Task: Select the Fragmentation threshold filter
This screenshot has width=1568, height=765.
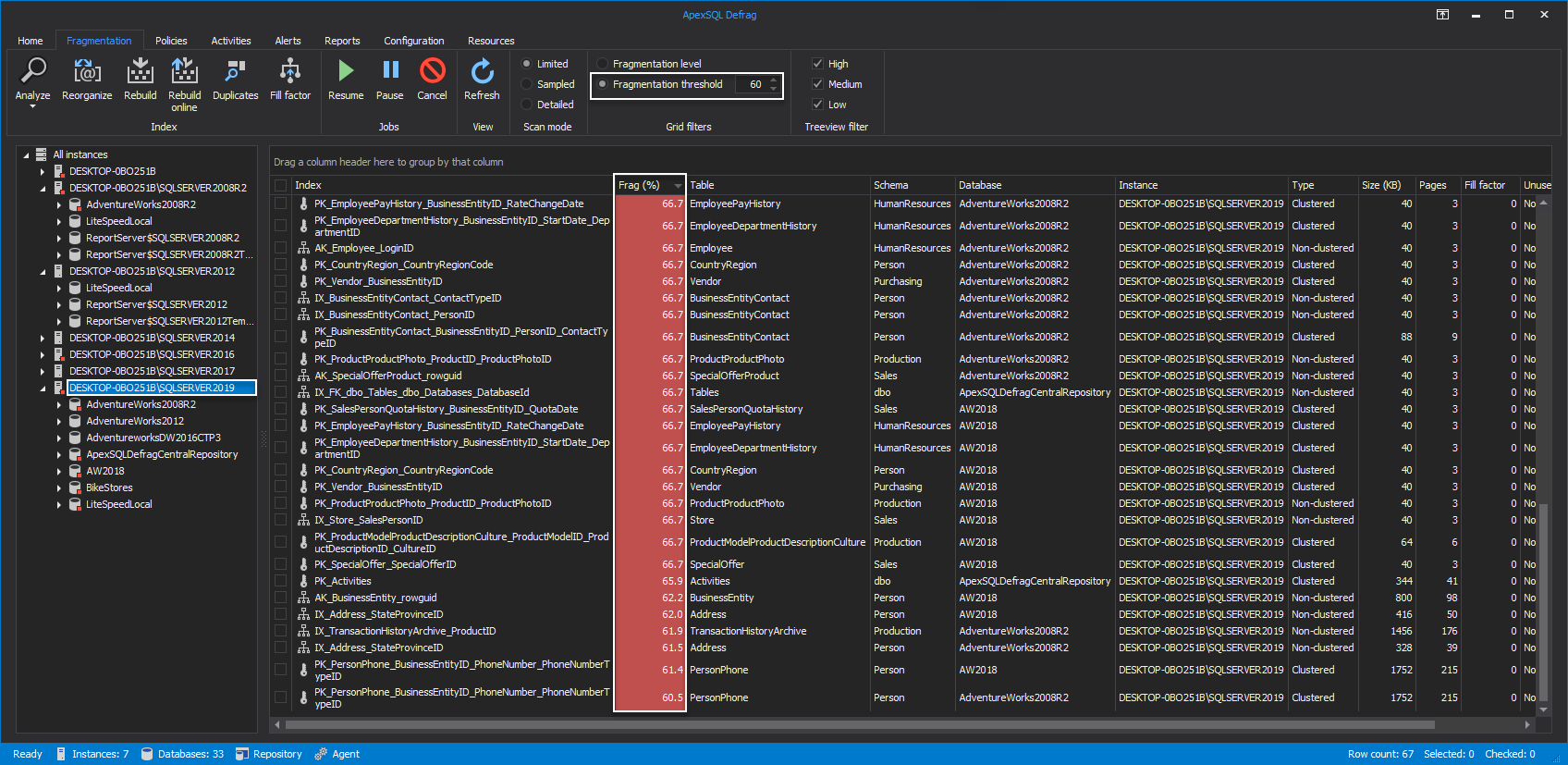Action: pos(603,84)
